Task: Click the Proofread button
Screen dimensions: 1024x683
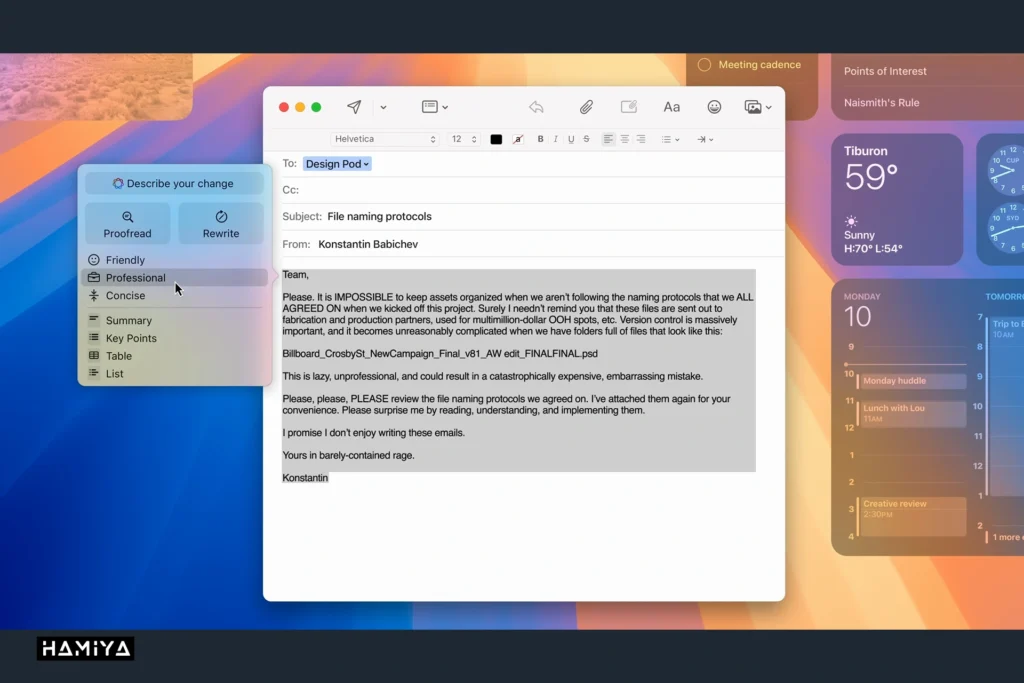Action: 128,223
